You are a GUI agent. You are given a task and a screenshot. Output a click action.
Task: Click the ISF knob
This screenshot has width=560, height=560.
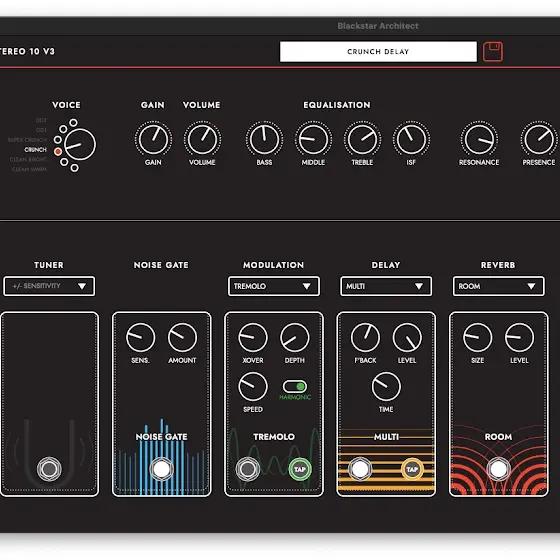411,139
